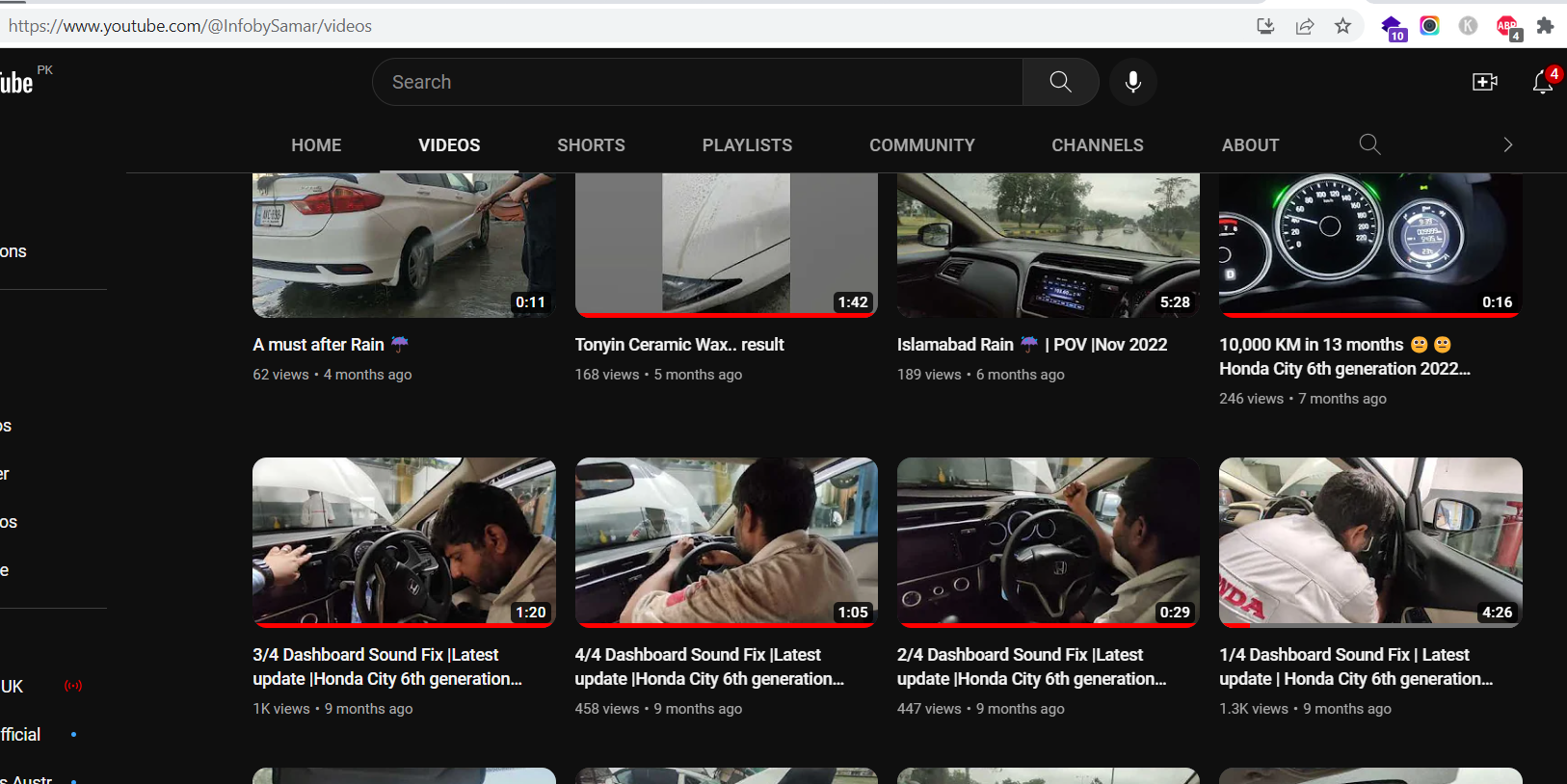Play the white car rain wash thumbnail
Viewport: 1567px width, 784px height.
click(x=404, y=245)
